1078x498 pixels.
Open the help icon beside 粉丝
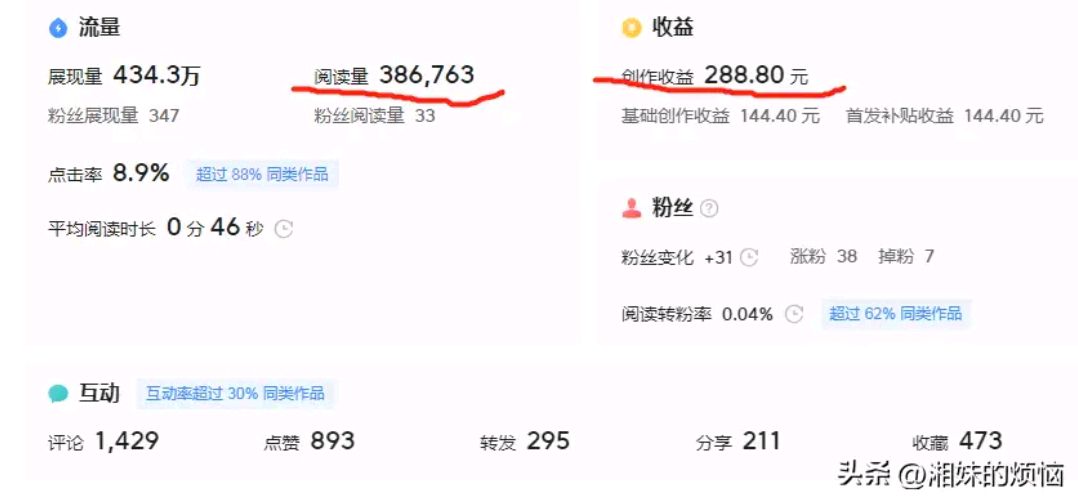point(710,209)
